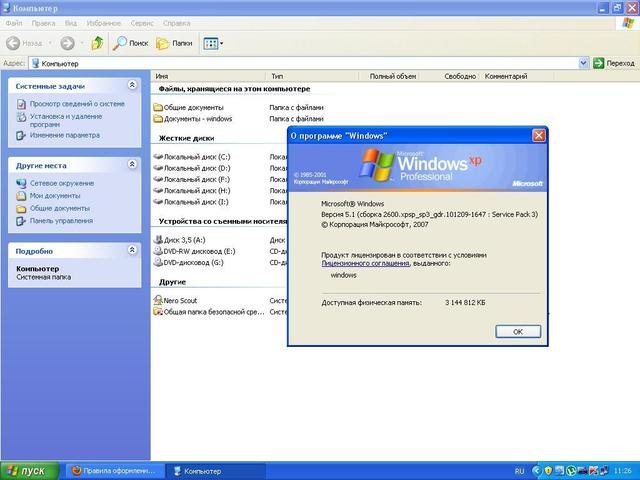
Task: Click Панель управления link in sidebar
Action: point(61,221)
